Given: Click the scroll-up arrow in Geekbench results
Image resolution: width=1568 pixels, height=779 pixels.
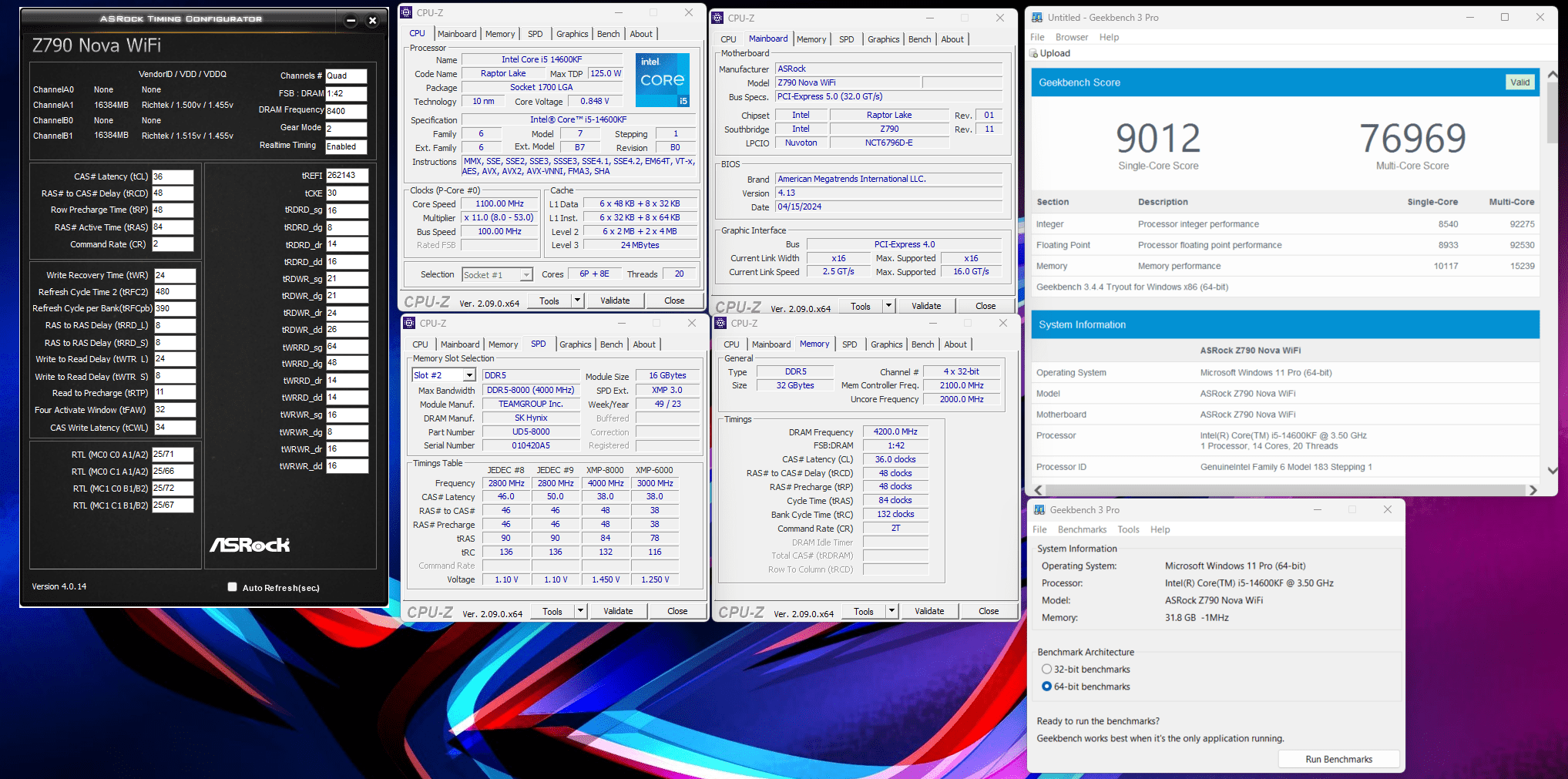Looking at the screenshot, I should coord(1552,75).
